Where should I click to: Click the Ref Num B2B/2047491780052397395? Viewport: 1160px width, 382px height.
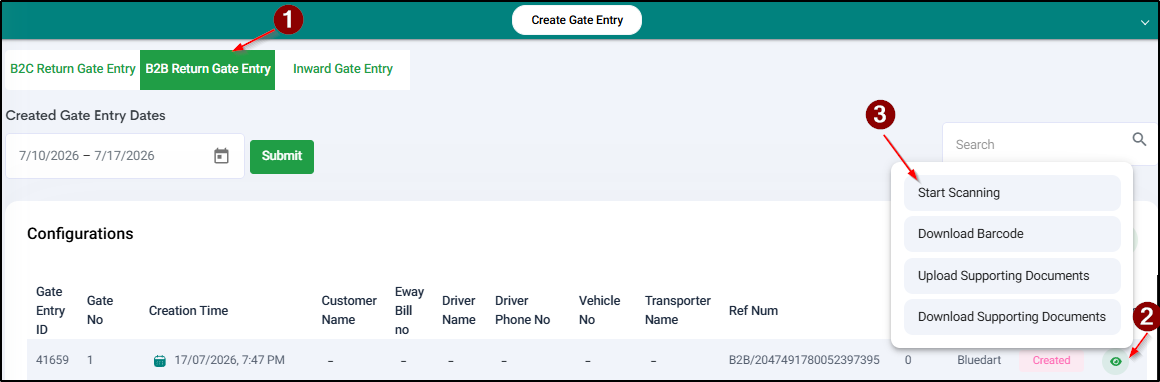point(804,361)
